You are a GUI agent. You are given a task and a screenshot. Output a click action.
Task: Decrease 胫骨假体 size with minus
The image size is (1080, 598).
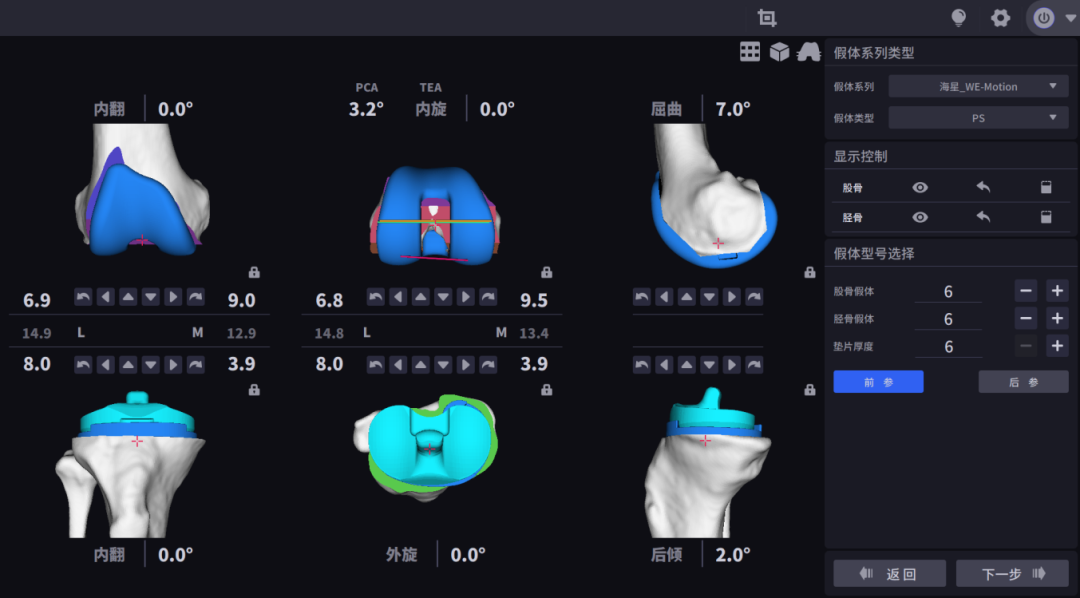(x=1026, y=318)
